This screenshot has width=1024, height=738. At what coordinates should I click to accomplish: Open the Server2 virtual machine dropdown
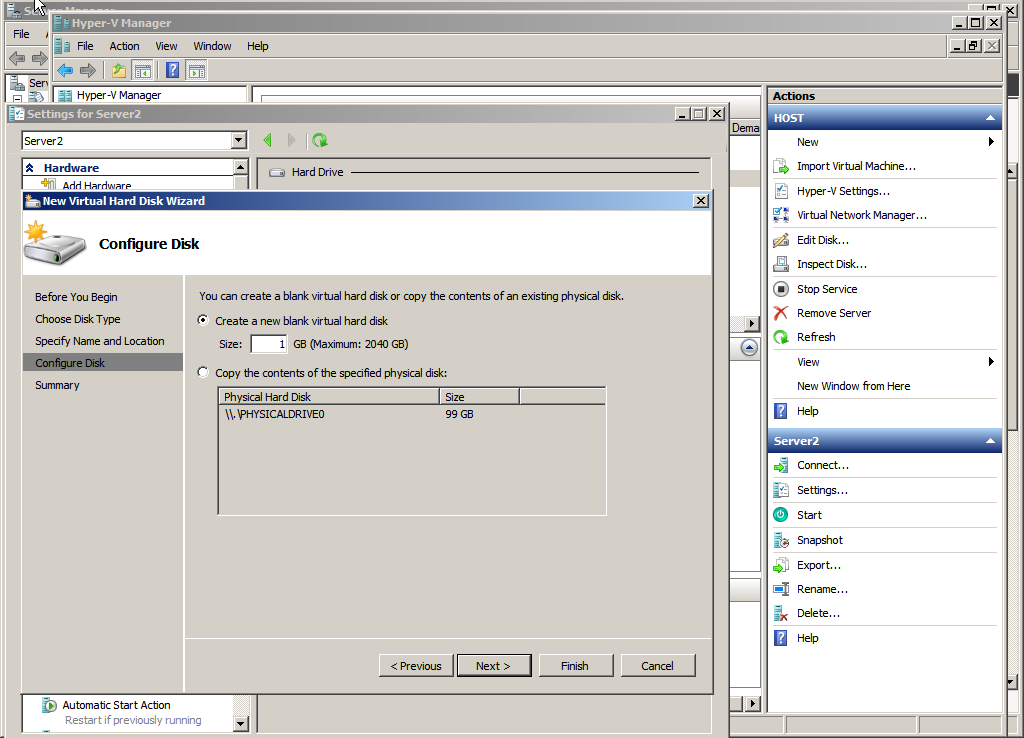[x=239, y=140]
